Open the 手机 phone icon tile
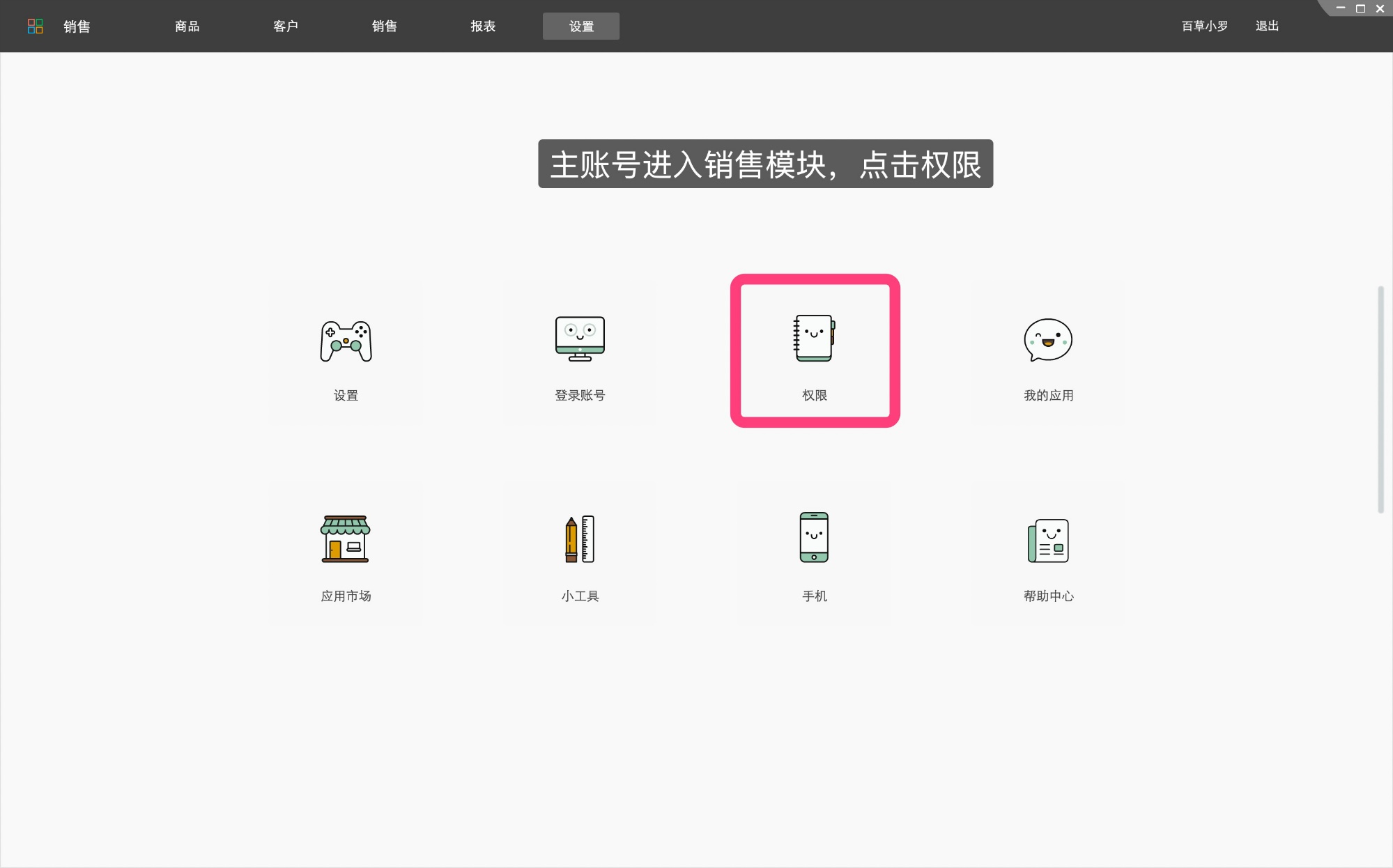The image size is (1393, 868). click(x=814, y=554)
